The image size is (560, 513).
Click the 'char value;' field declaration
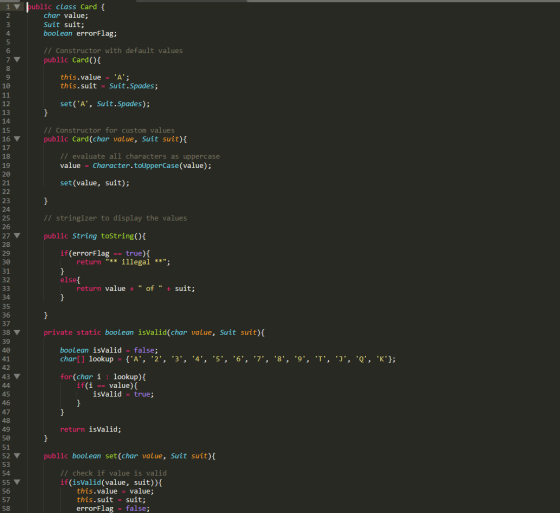(x=66, y=16)
